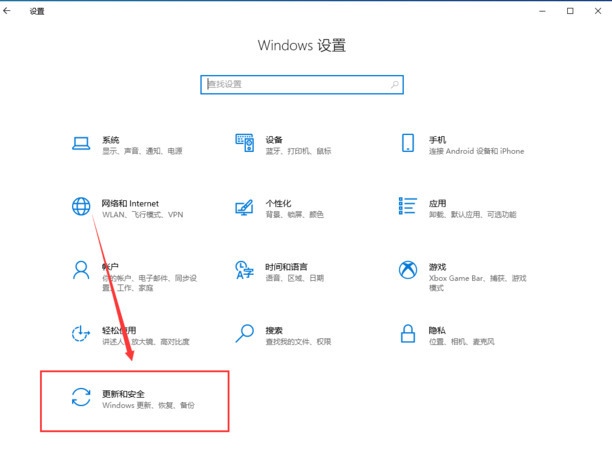Image resolution: width=612 pixels, height=458 pixels.
Task: Open 游戏 settings title
Action: click(438, 267)
